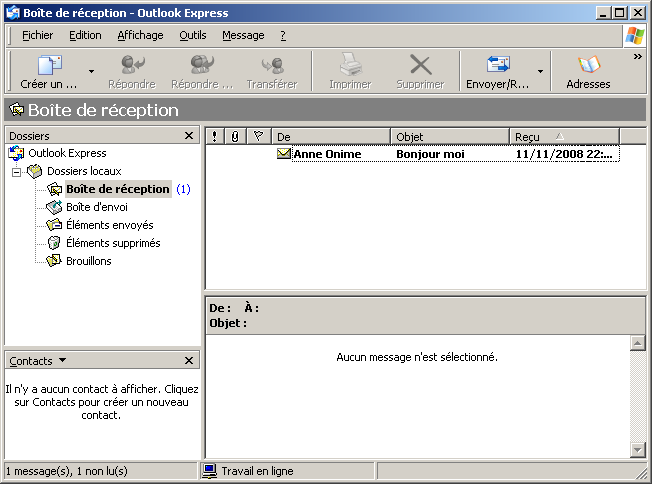Viewport: 652px width, 484px height.
Task: Open the Fichier menu
Action: point(37,35)
